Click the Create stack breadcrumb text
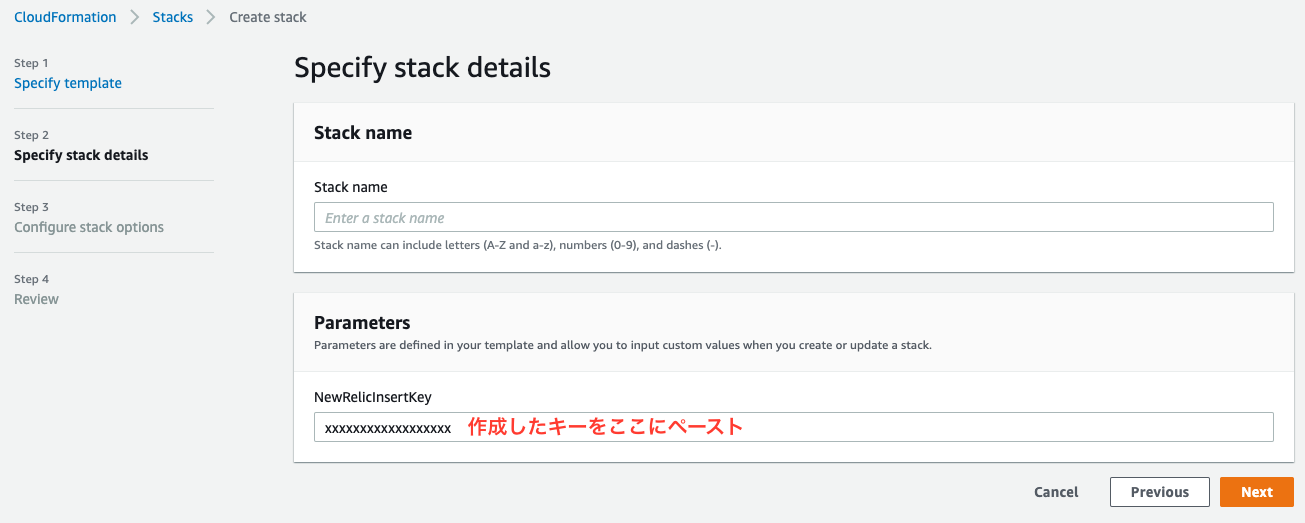1305x523 pixels. pos(268,17)
